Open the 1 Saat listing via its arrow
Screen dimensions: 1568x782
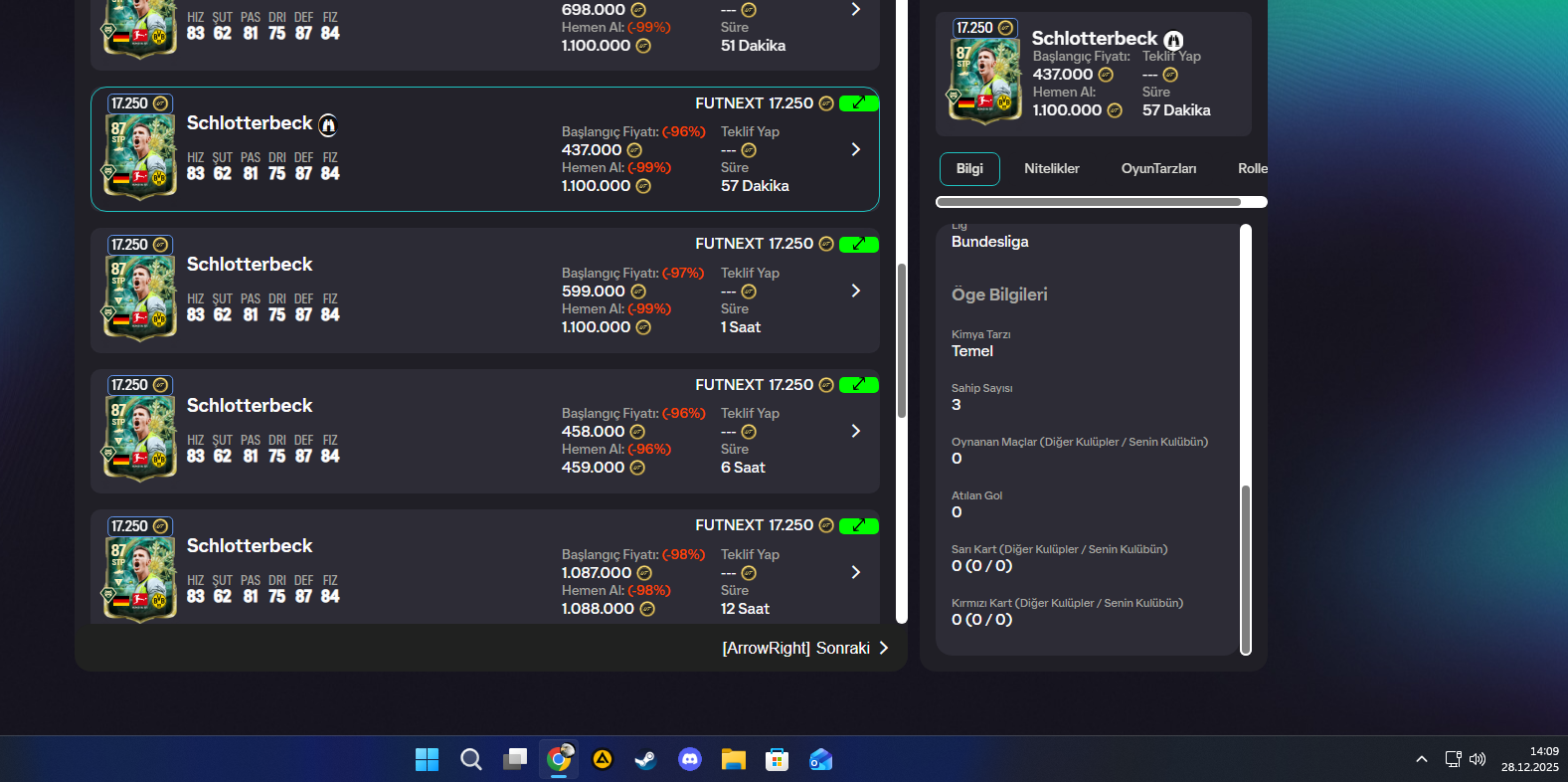point(856,291)
